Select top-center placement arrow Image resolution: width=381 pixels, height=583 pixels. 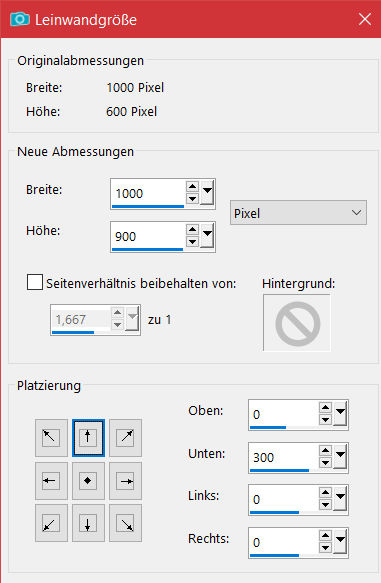coord(88,438)
